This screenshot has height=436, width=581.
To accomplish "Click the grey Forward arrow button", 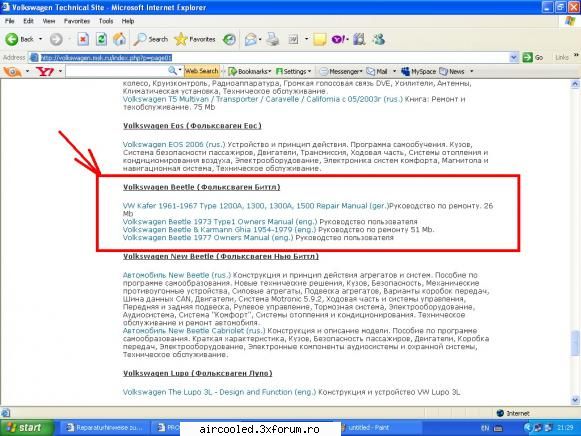I will pos(56,39).
